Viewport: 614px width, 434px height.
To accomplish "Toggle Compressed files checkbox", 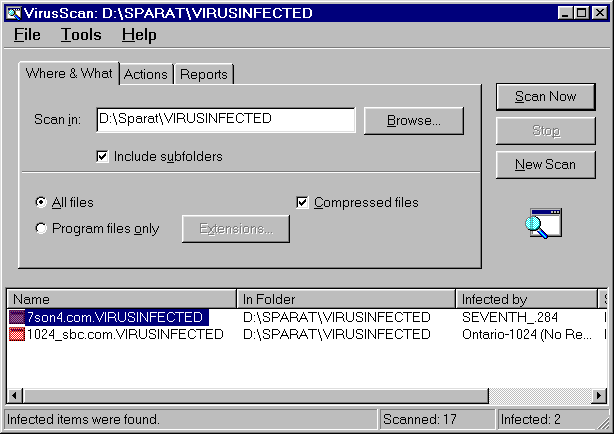I will 302,203.
